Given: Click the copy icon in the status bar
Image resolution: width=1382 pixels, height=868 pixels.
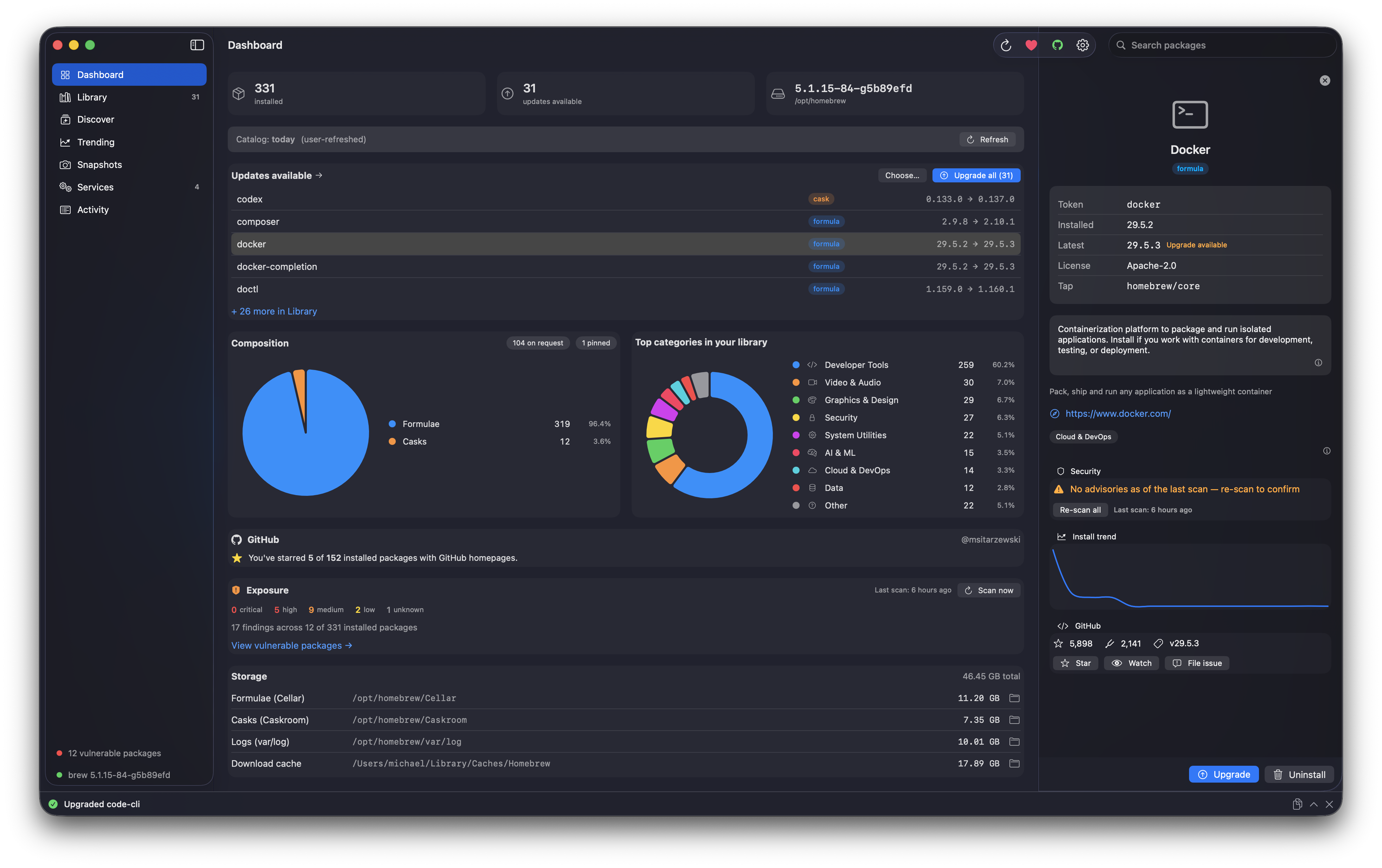Looking at the screenshot, I should click(1297, 804).
